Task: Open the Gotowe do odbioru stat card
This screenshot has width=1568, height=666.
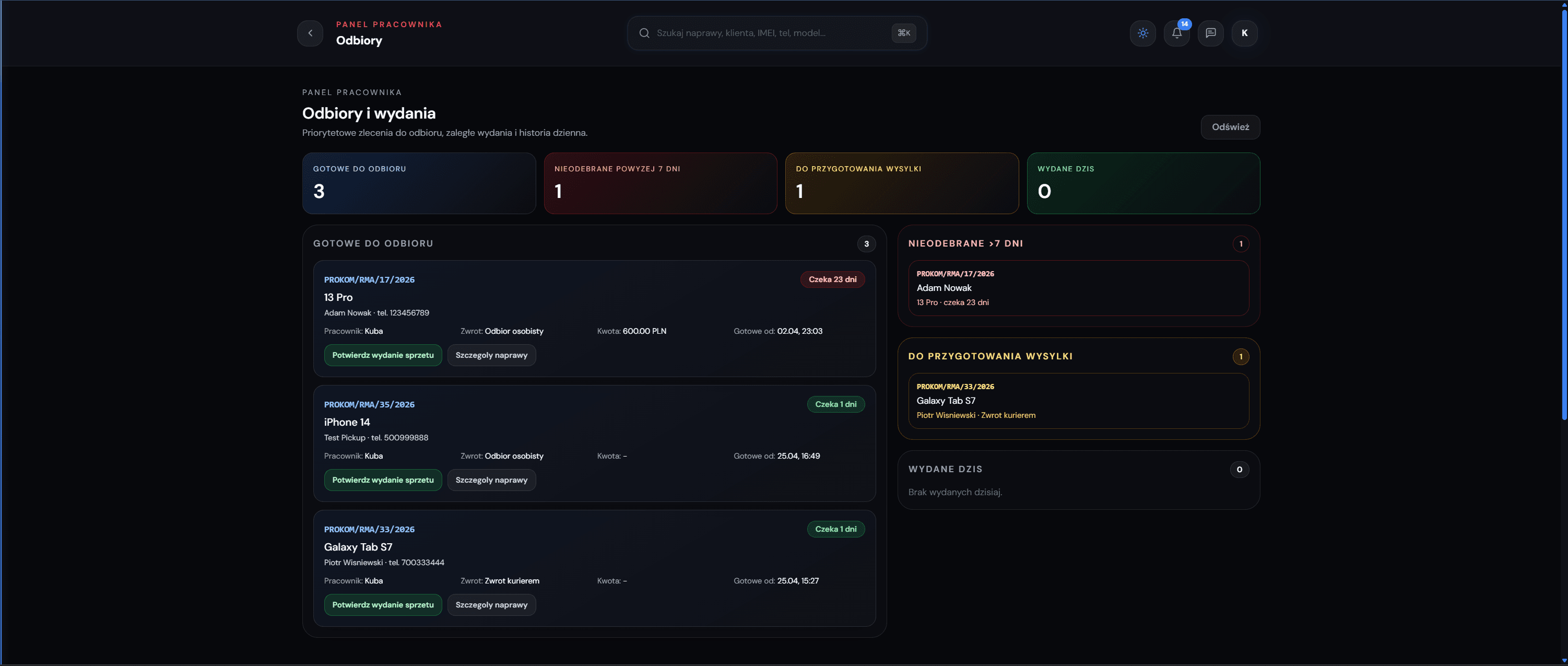Action: click(x=419, y=183)
